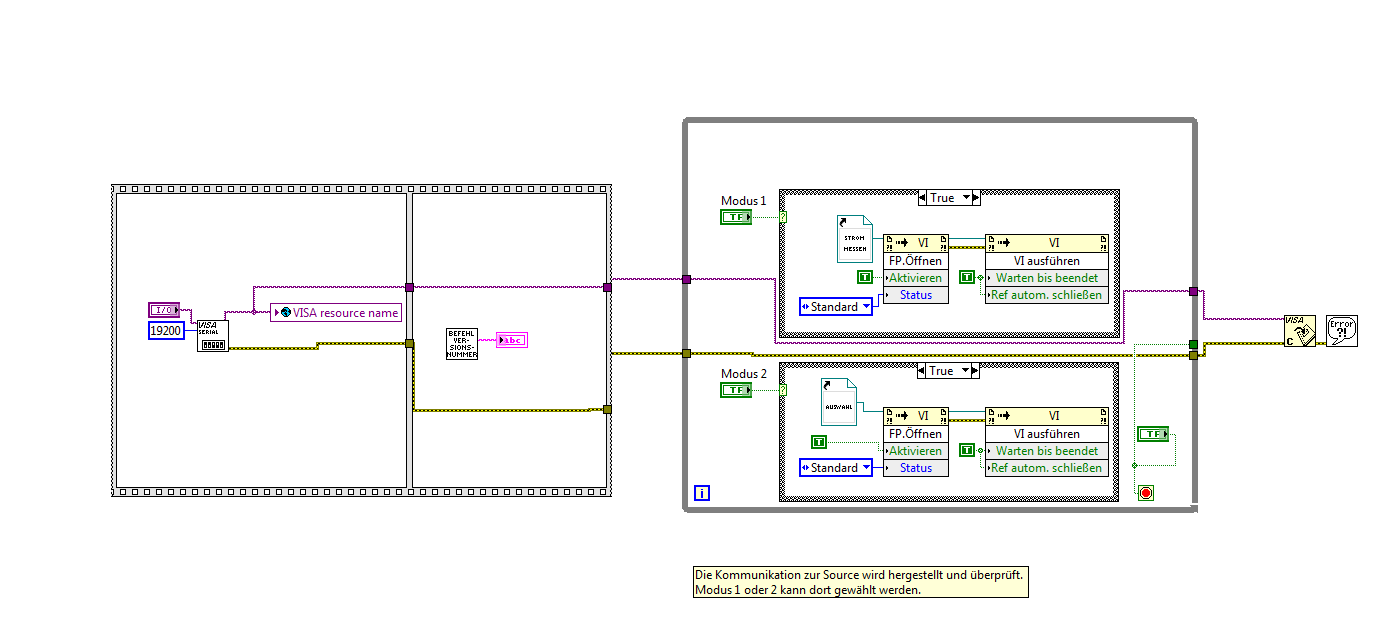Select the VISA Configure Serial Port icon
Viewport: 1393px width, 644px height.
point(212,335)
